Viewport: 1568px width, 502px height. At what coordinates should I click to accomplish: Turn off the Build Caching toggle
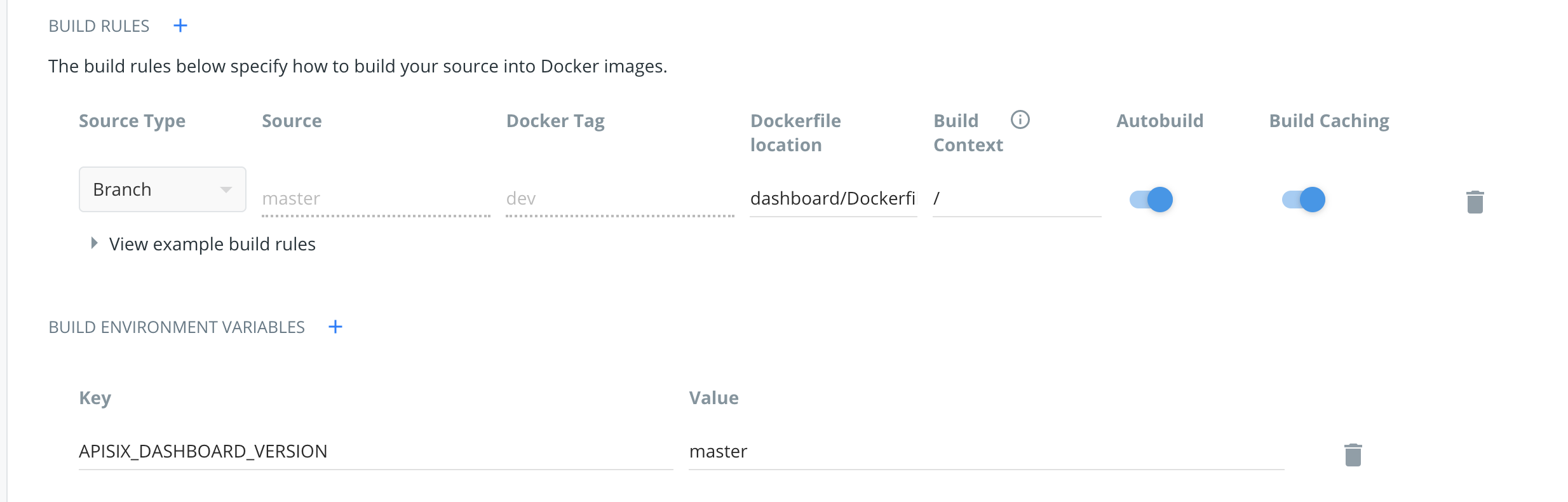[x=1304, y=200]
